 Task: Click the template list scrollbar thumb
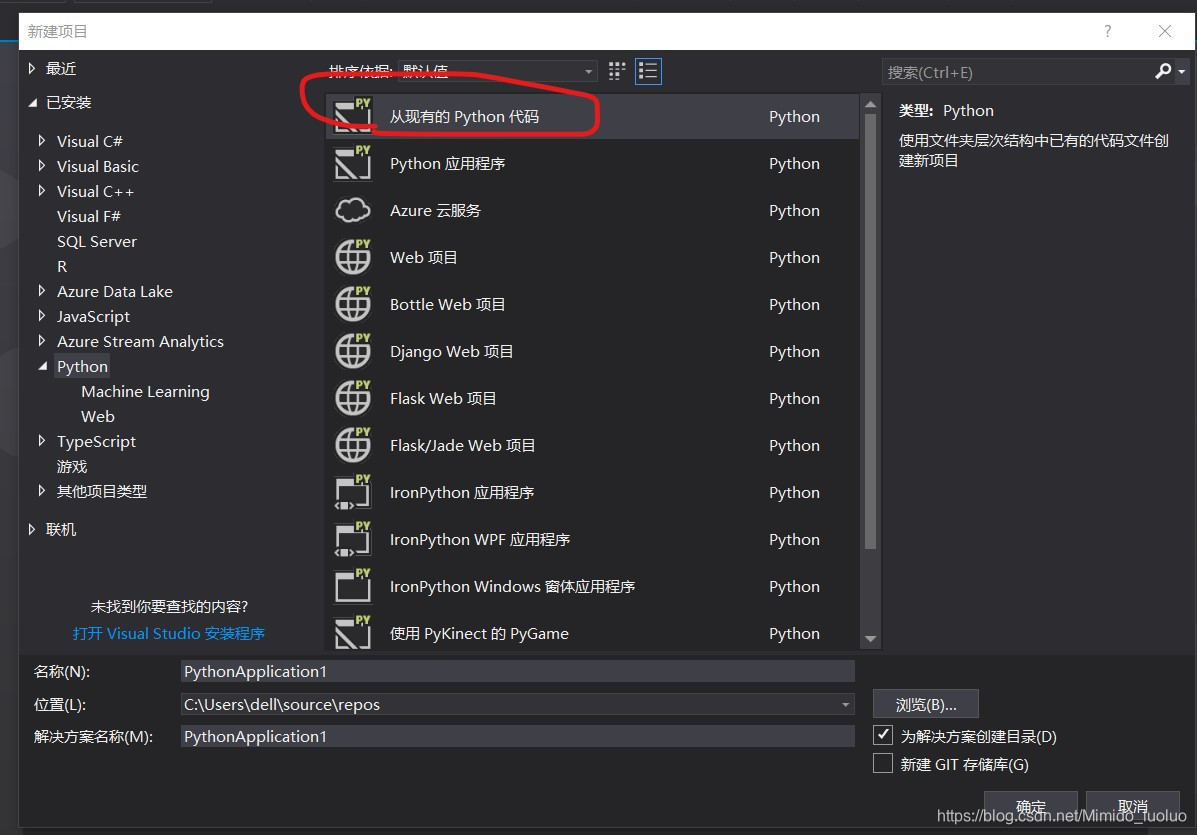click(x=870, y=331)
